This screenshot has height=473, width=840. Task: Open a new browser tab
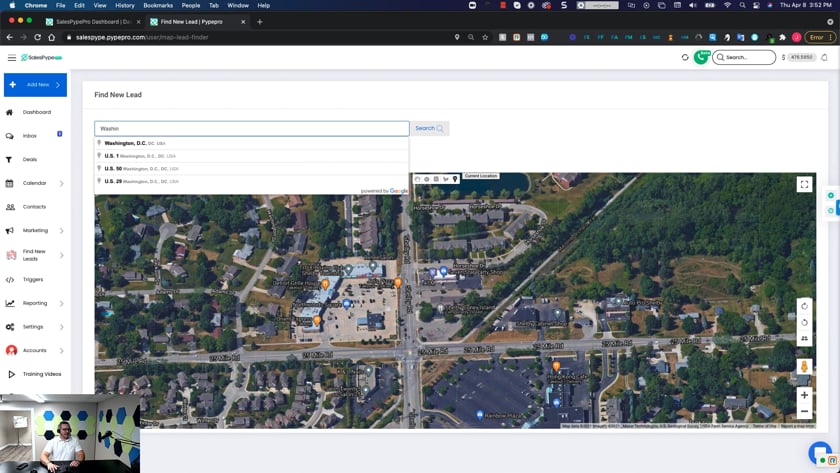pyautogui.click(x=260, y=22)
